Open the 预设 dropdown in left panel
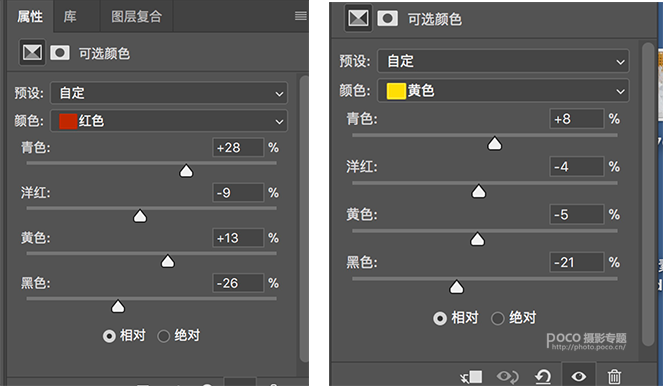The height and width of the screenshot is (386, 665). pos(169,93)
